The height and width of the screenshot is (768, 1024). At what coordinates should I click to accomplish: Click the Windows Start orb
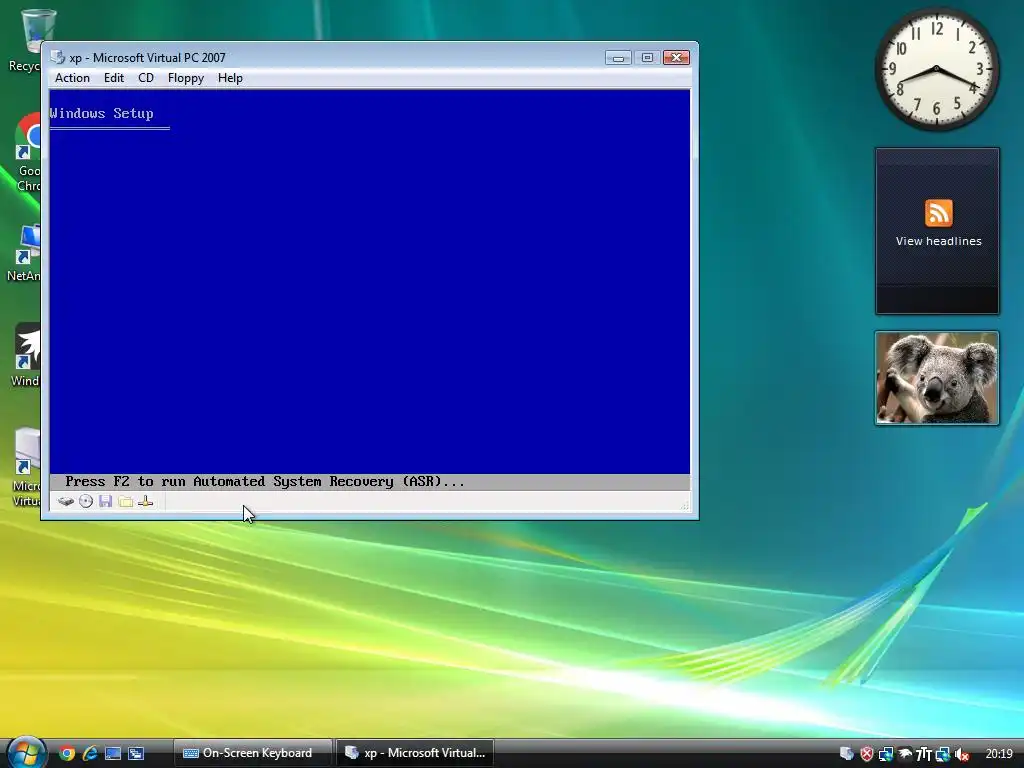26,752
